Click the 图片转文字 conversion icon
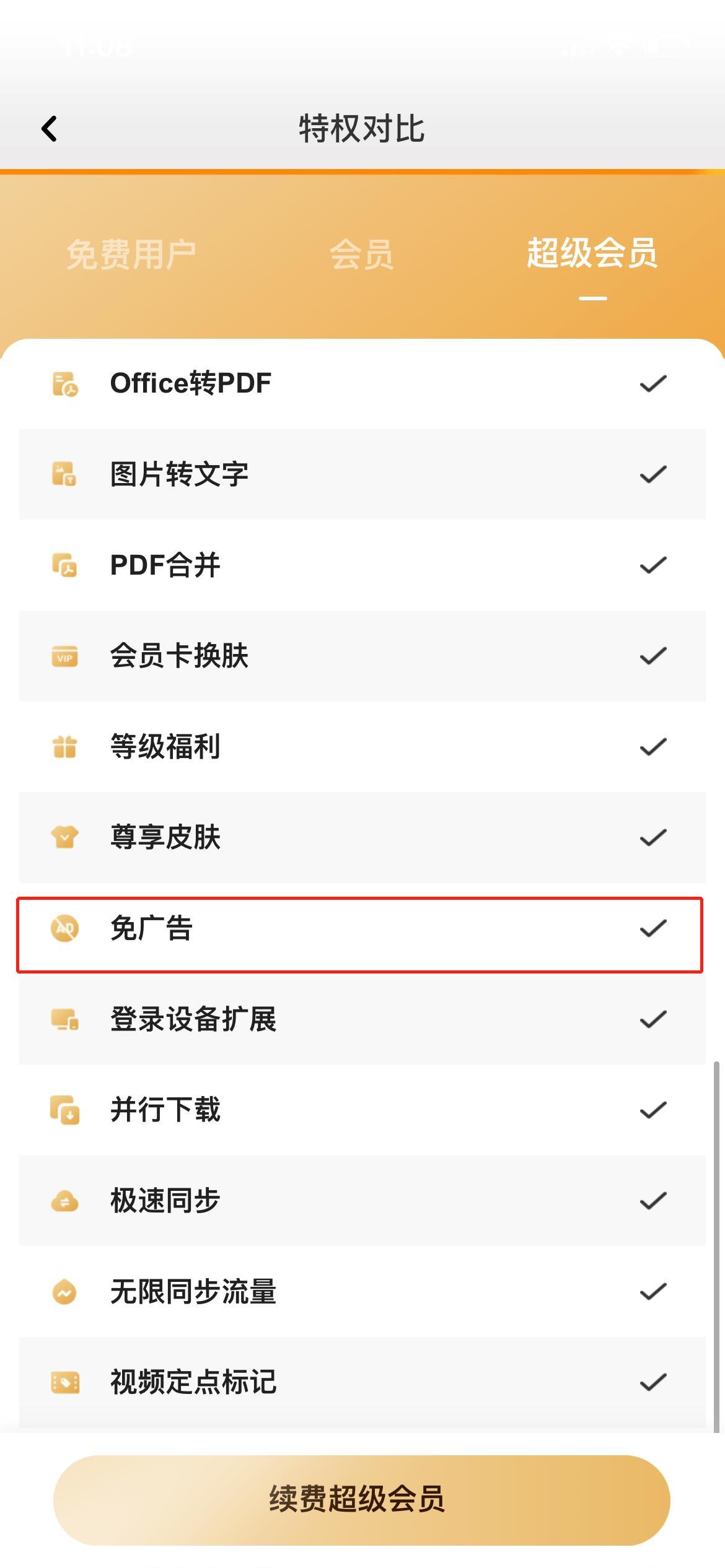The width and height of the screenshot is (725, 1568). tap(64, 474)
